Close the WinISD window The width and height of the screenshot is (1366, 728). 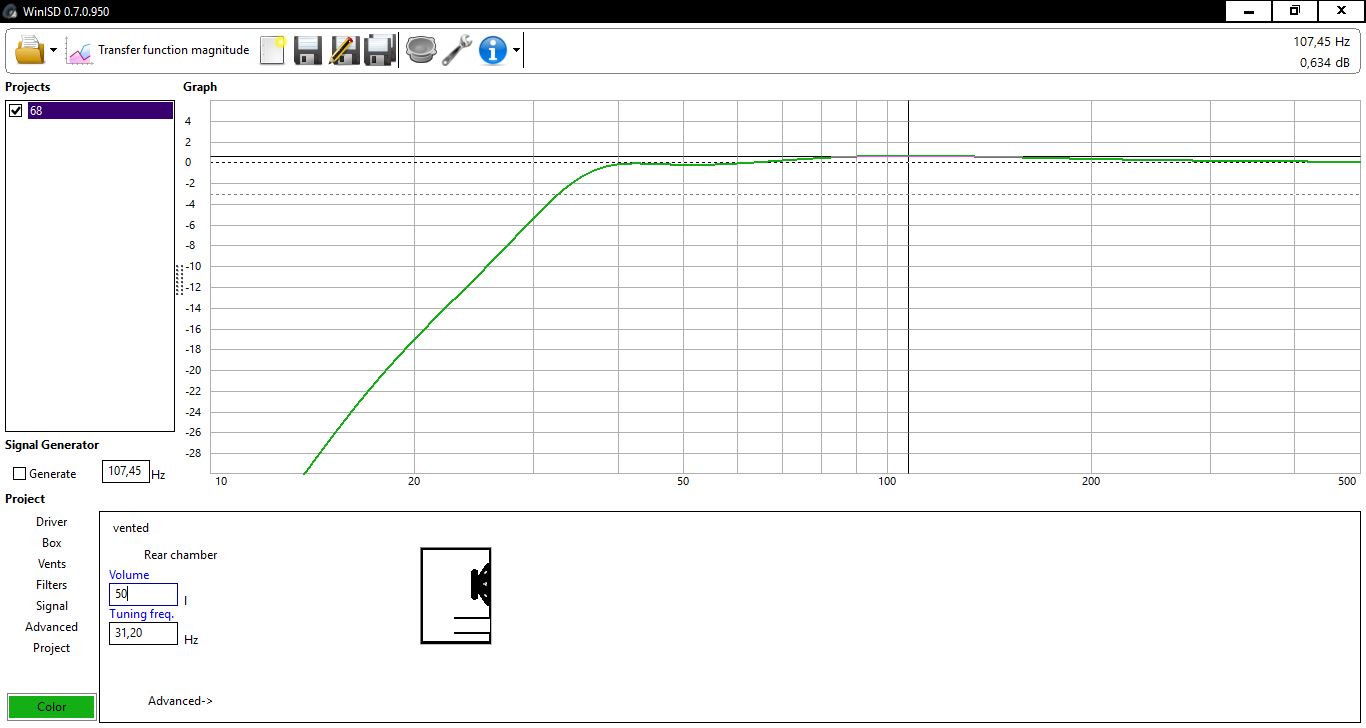point(1341,11)
